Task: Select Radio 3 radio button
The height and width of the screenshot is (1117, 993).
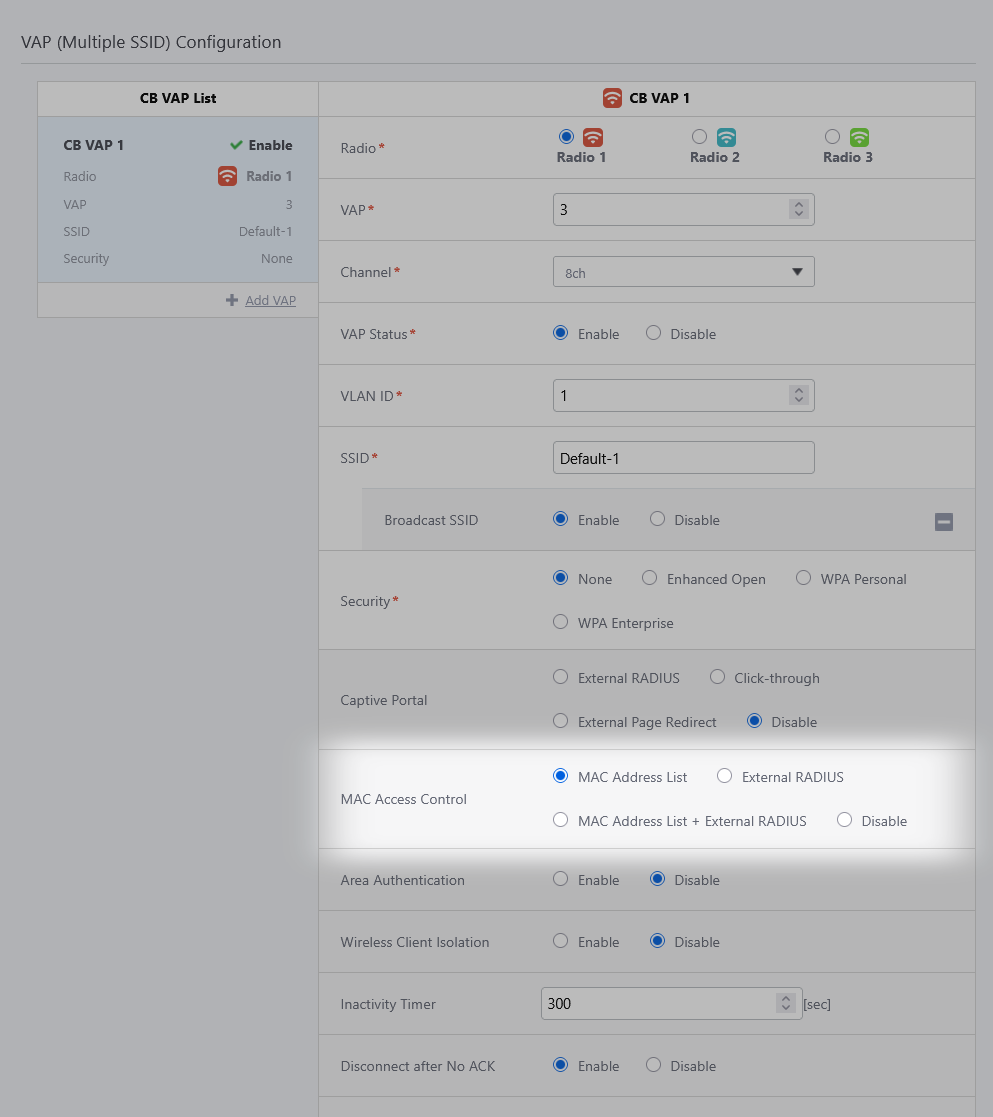Action: (832, 136)
